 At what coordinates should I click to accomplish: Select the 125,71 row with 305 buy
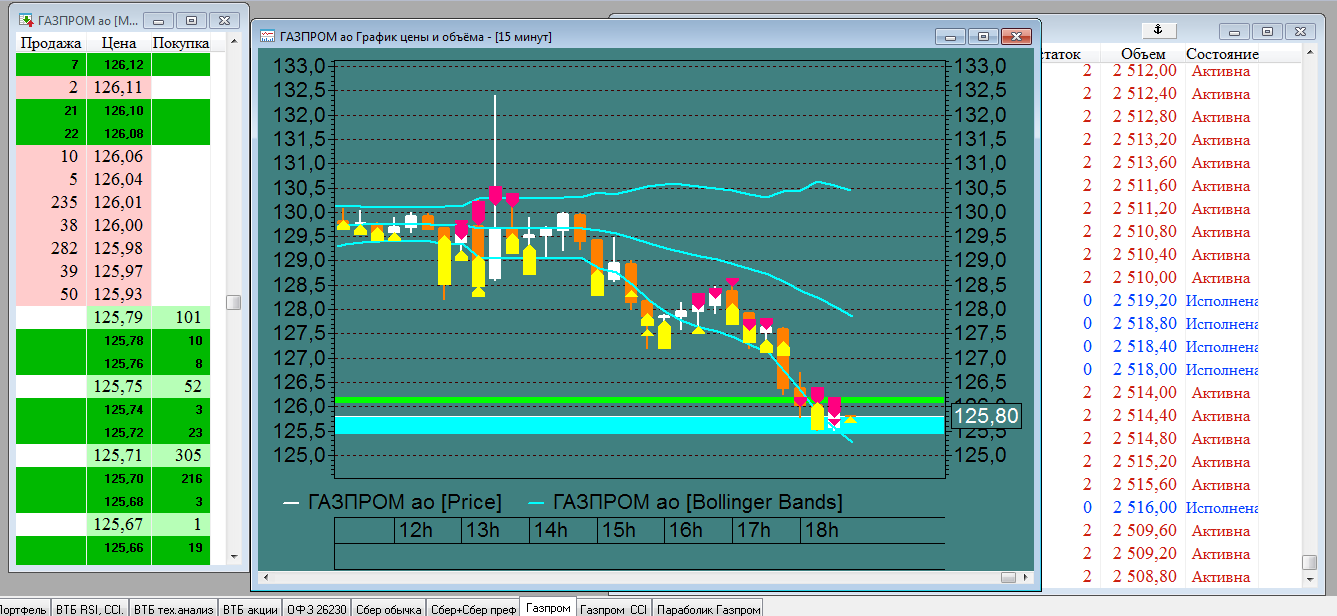point(113,455)
